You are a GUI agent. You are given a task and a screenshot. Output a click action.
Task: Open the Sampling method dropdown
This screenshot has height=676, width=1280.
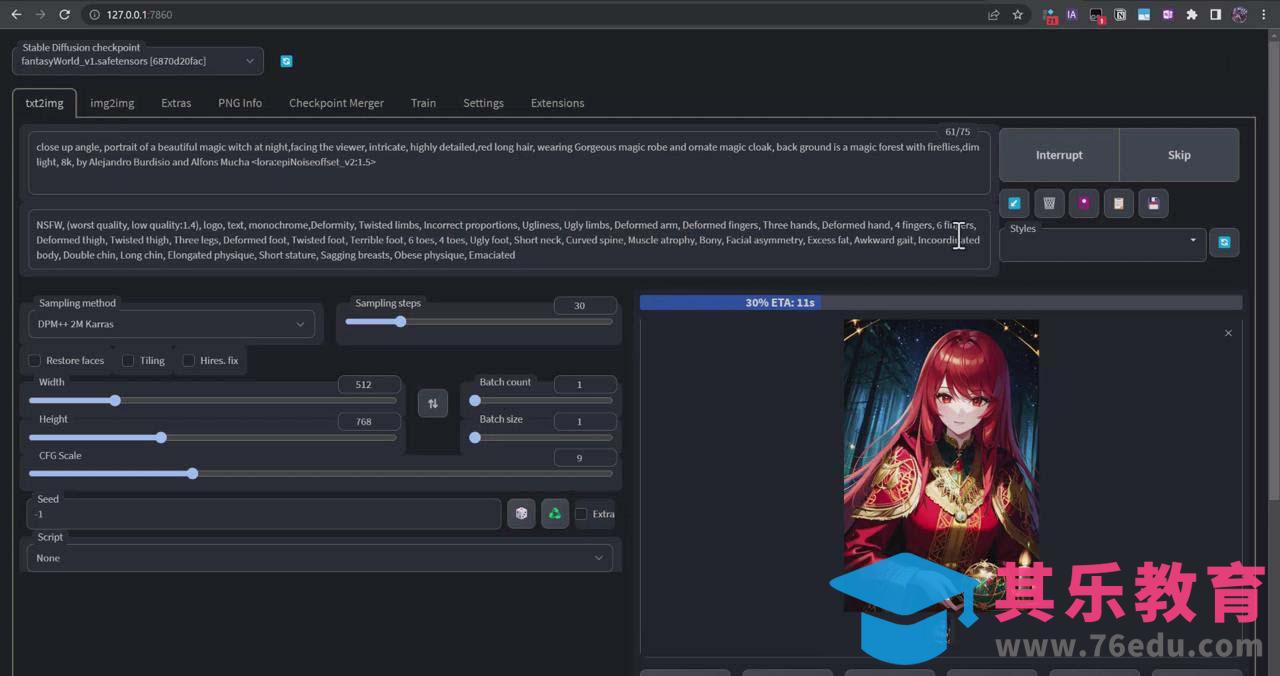[x=171, y=324]
